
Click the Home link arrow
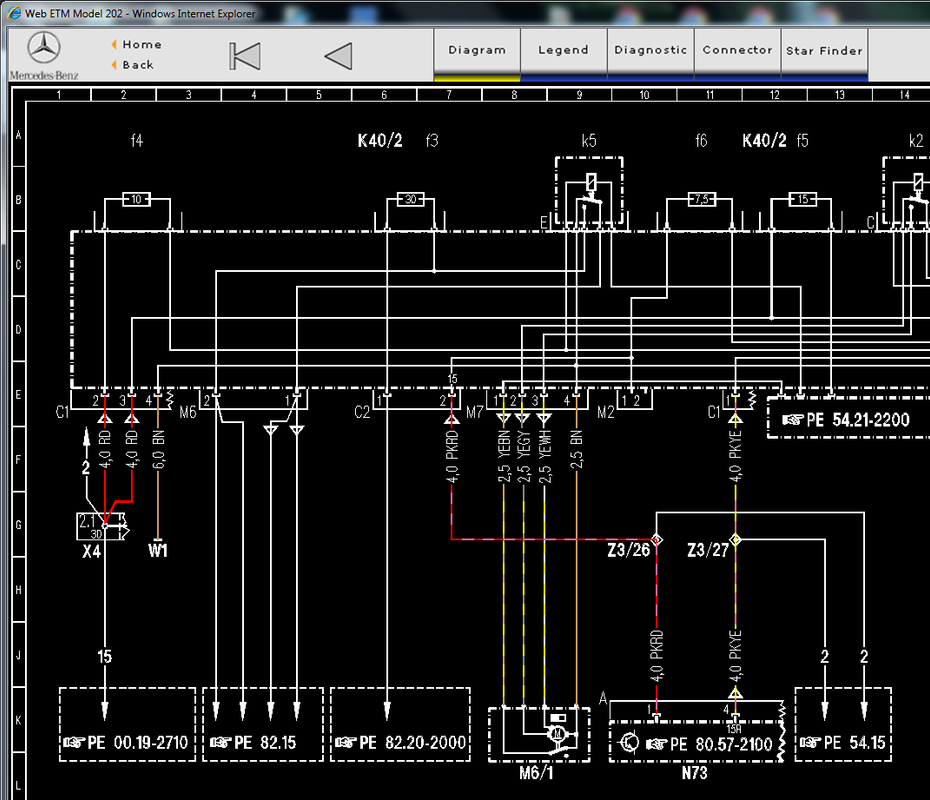point(114,44)
